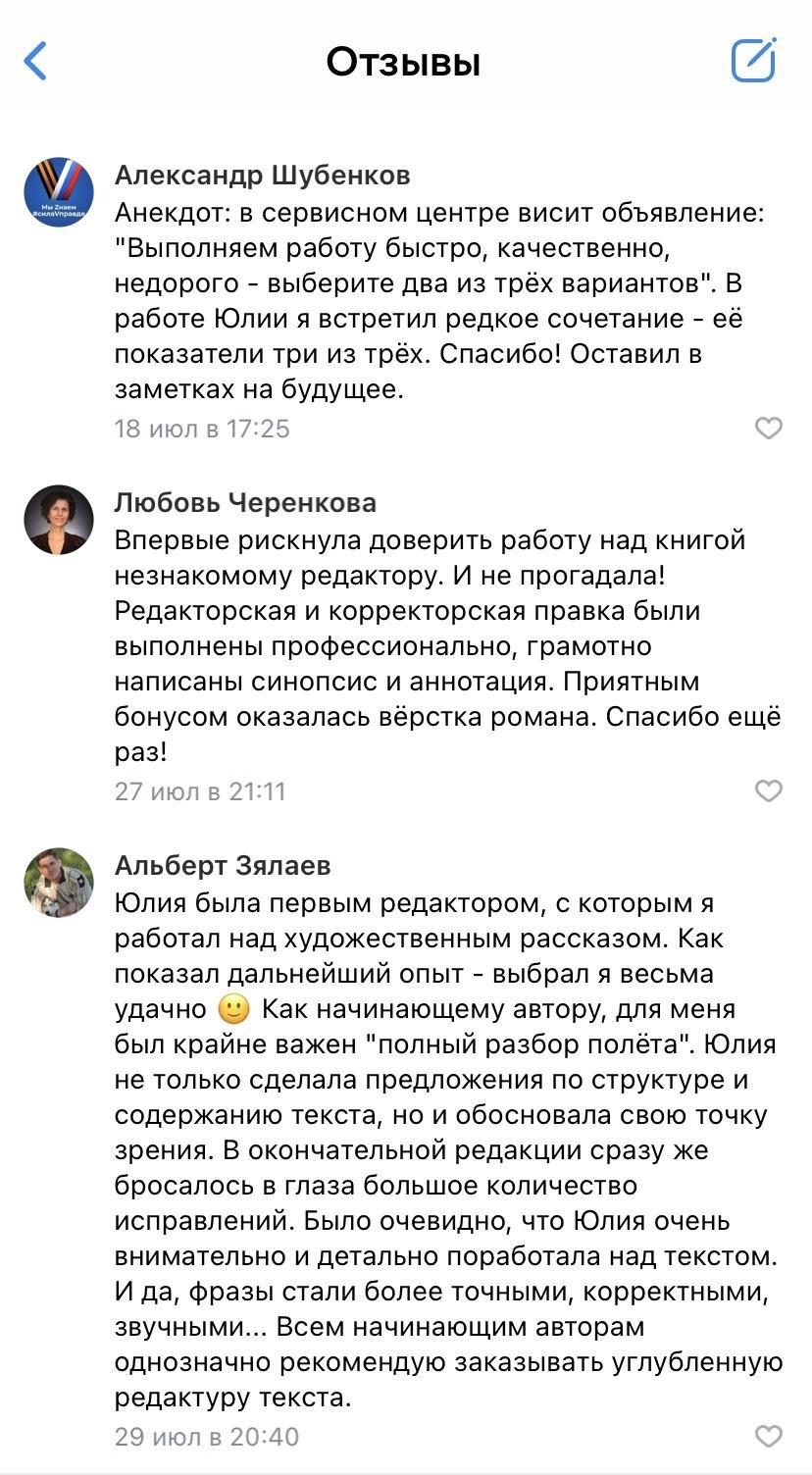This screenshot has width=812, height=1475.
Task: Like Альберт Зялаев's review
Action: 768,1436
